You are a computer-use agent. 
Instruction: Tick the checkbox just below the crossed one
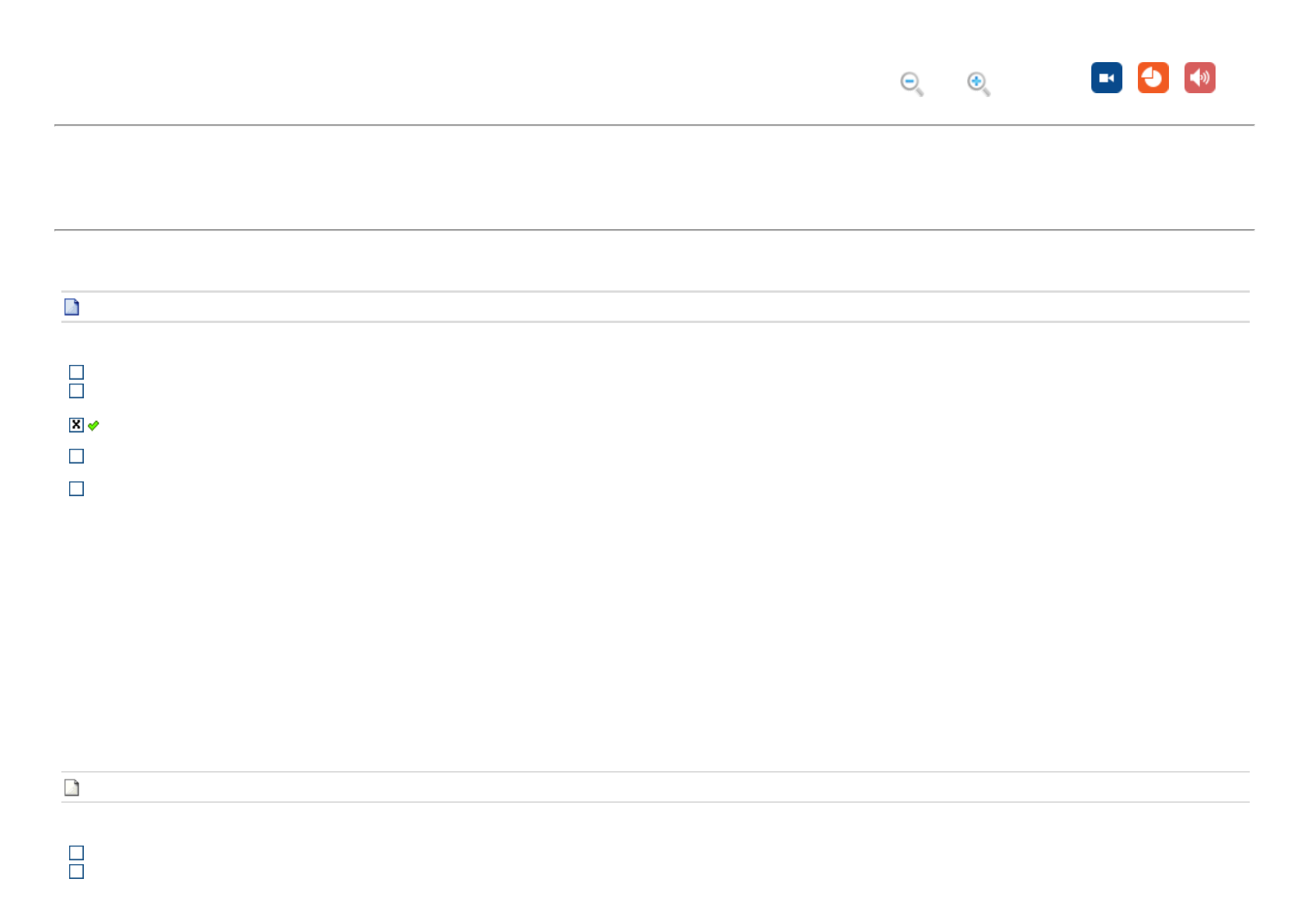[76, 456]
